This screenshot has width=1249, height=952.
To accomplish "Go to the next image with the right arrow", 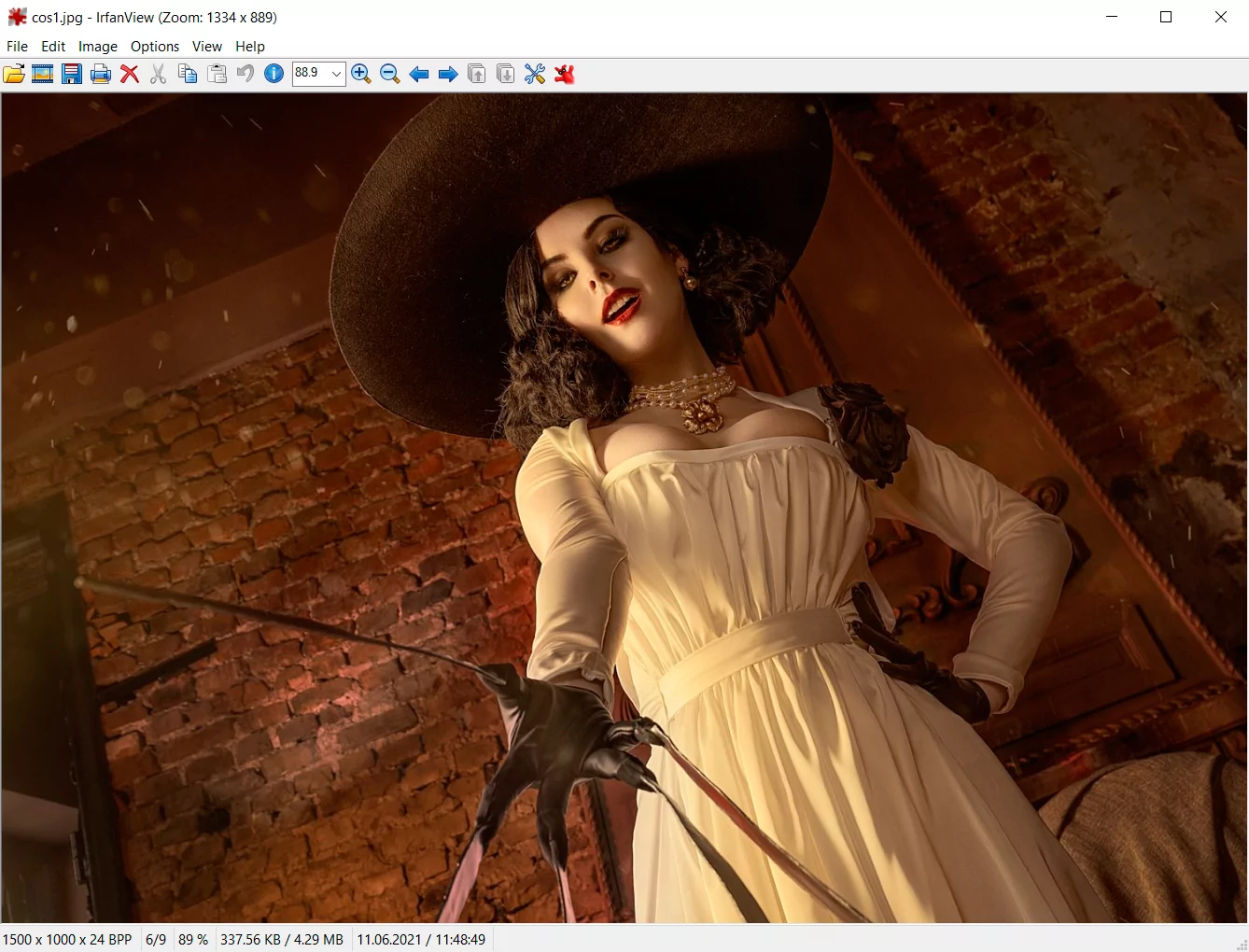I will click(x=448, y=74).
